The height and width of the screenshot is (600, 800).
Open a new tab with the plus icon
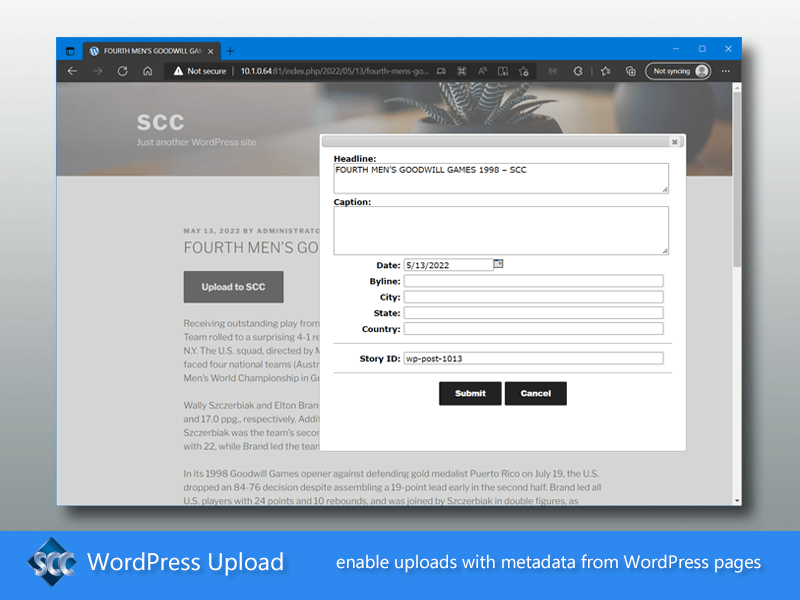tap(230, 51)
